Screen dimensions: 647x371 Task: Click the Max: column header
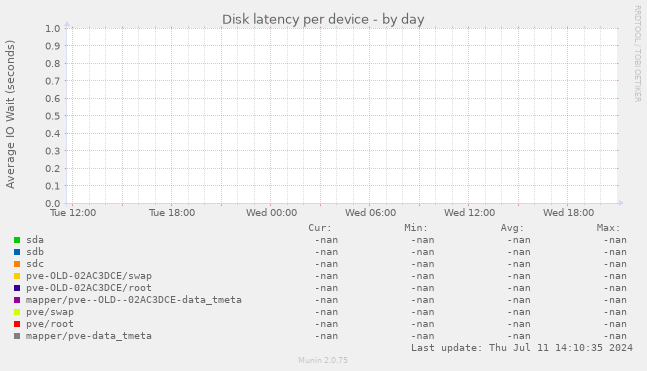608,228
